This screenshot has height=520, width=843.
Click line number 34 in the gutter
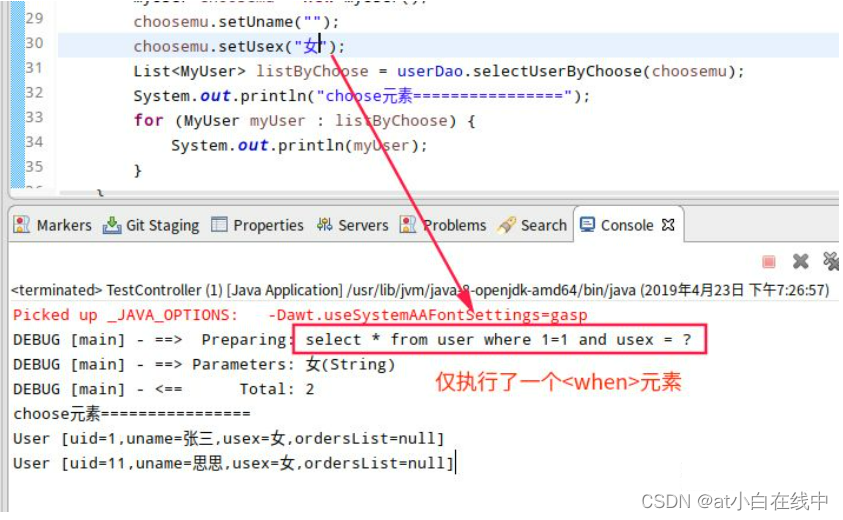pos(34,142)
